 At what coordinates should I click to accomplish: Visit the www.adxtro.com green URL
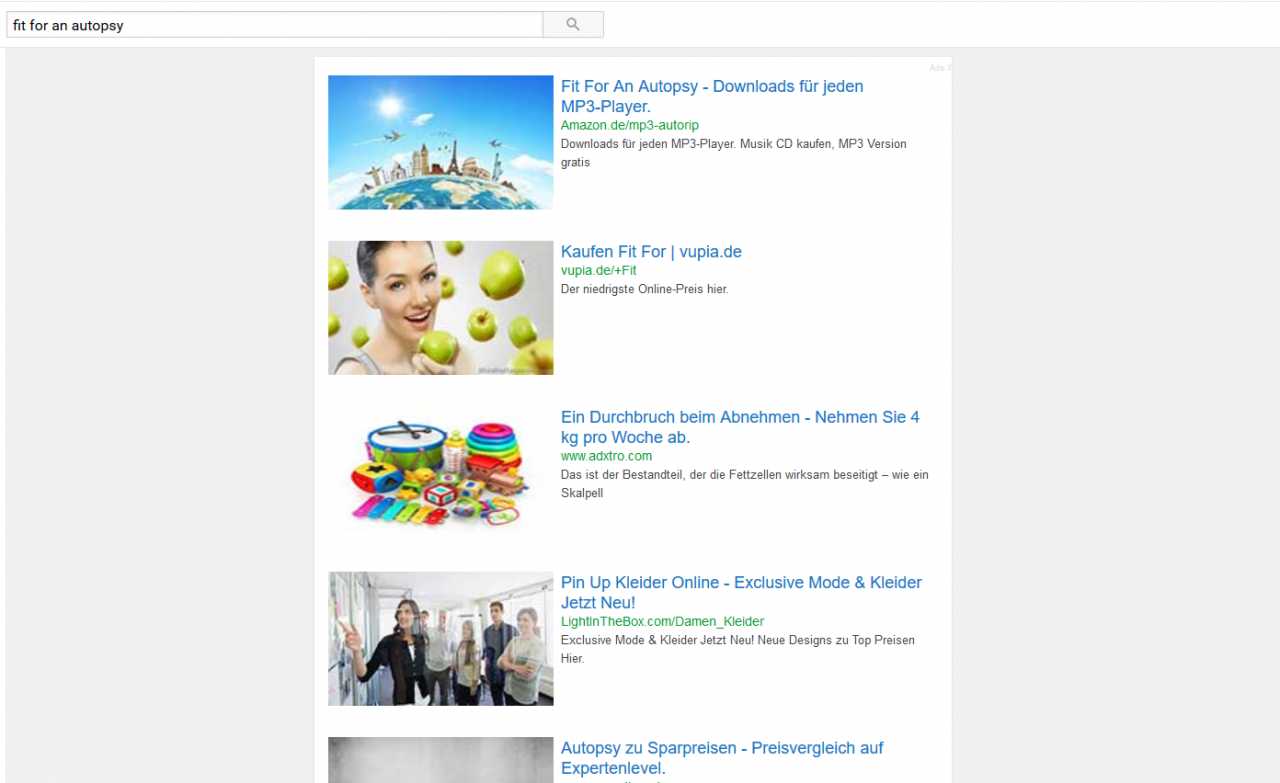(x=606, y=456)
